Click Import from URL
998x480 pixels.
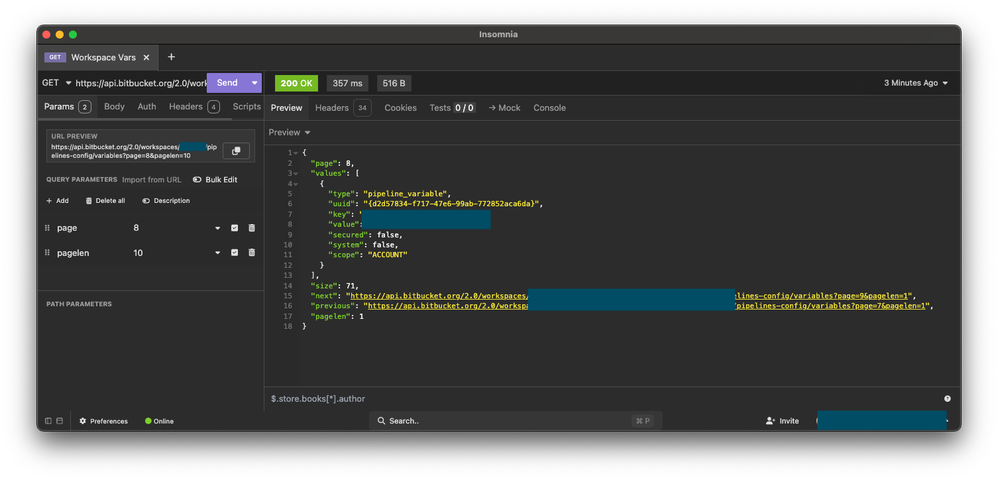151,180
